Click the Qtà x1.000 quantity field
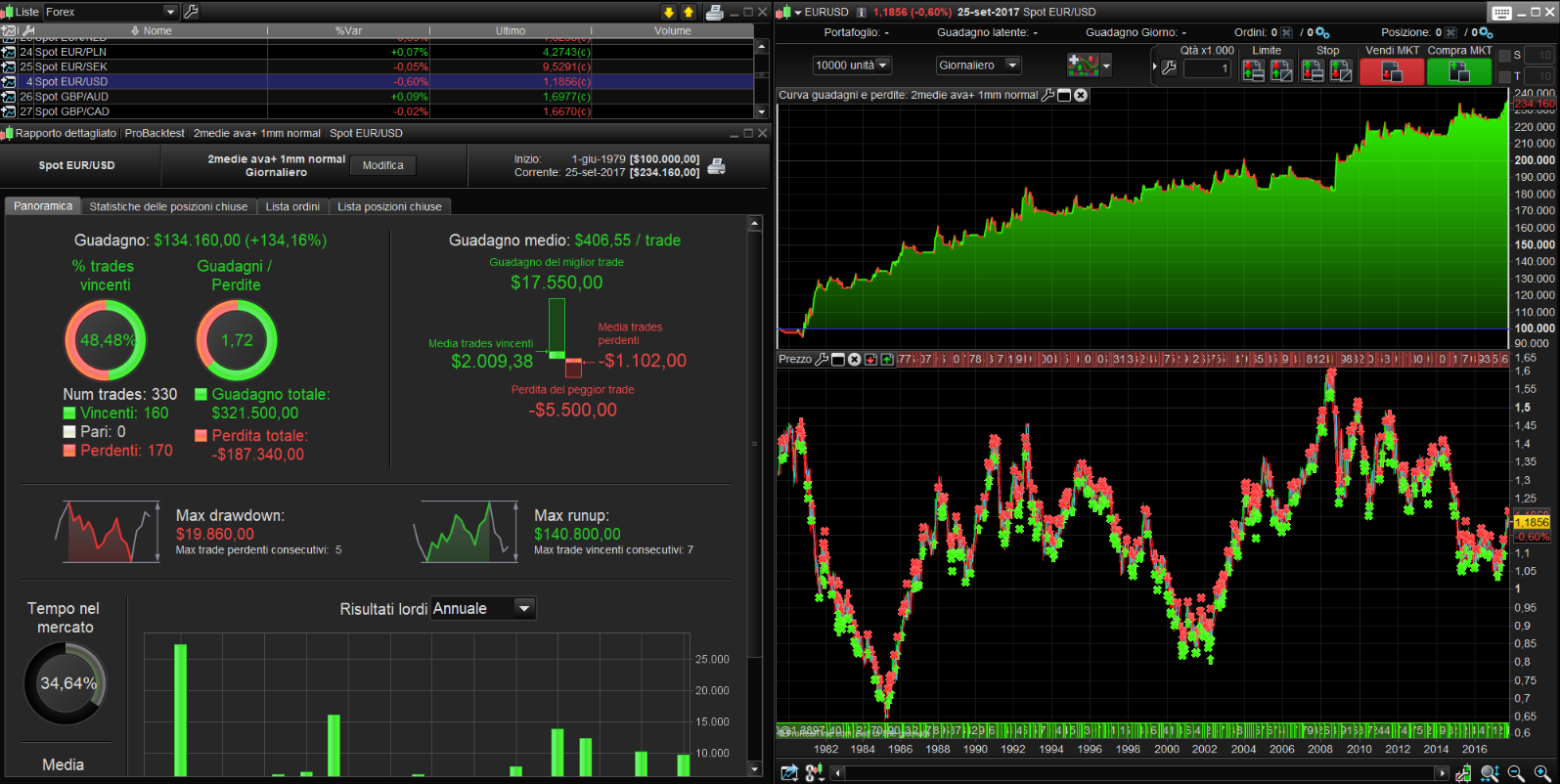The width and height of the screenshot is (1560, 784). coord(1207,68)
